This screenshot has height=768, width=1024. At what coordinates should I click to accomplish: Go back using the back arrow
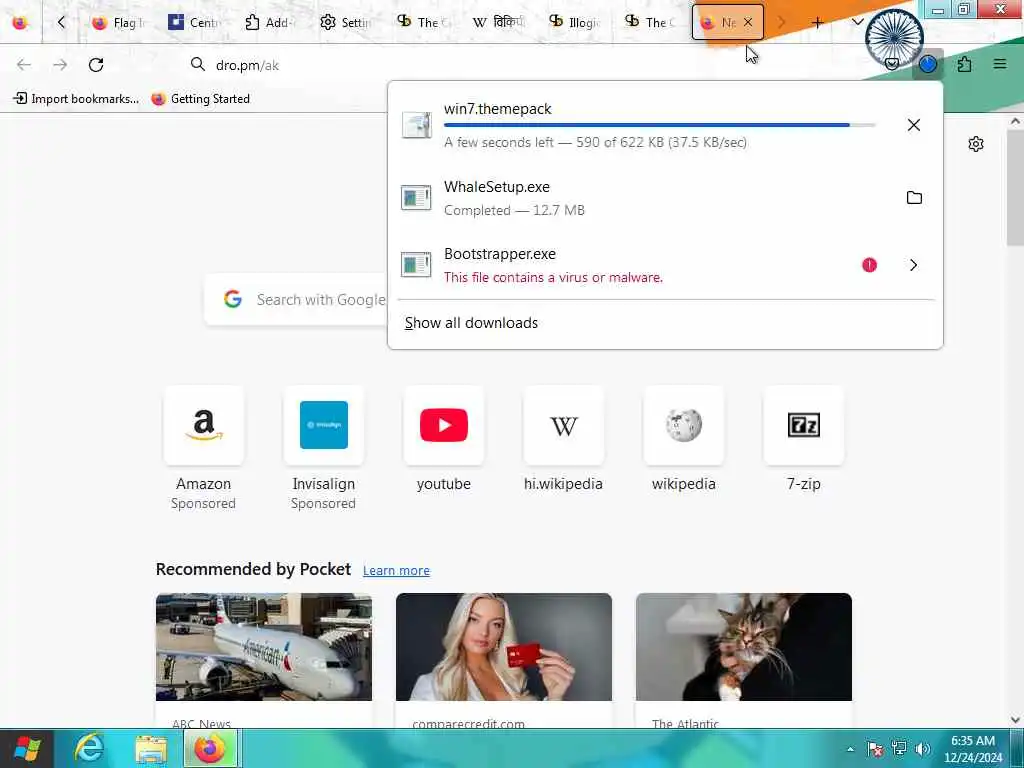point(24,65)
